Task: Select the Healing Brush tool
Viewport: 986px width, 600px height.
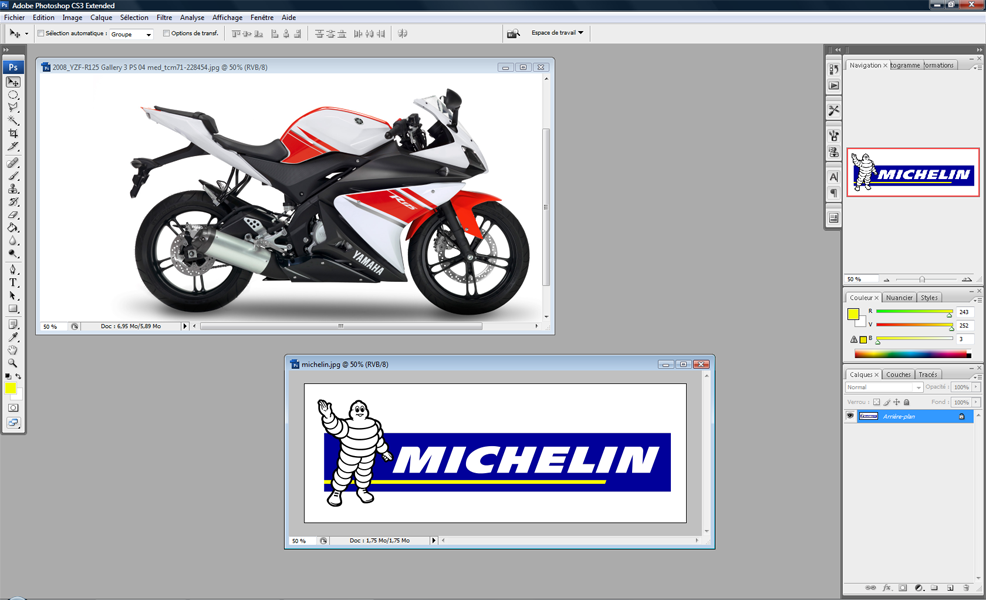Action: click(13, 163)
